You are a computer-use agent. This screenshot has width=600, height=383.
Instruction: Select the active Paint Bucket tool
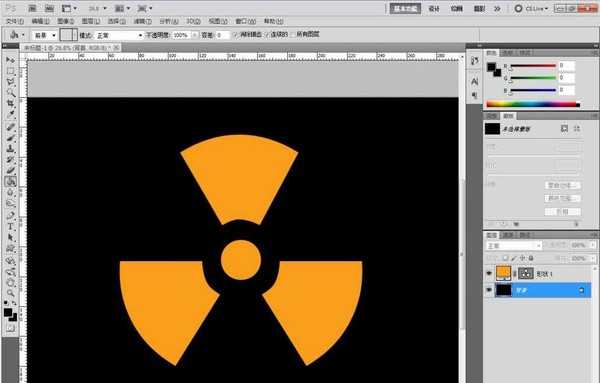[x=10, y=182]
